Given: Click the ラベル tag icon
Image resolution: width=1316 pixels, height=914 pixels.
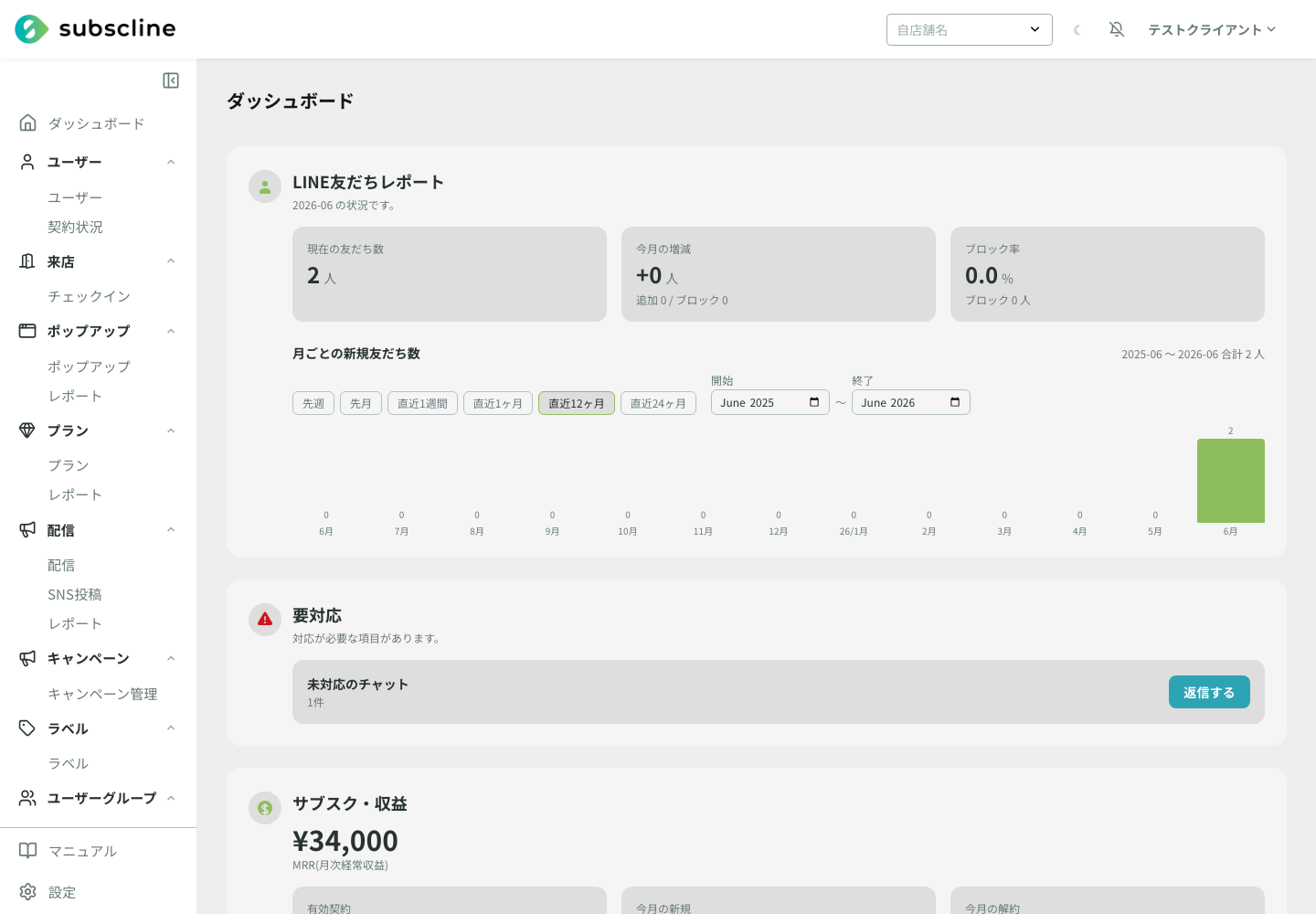Looking at the screenshot, I should (27, 728).
